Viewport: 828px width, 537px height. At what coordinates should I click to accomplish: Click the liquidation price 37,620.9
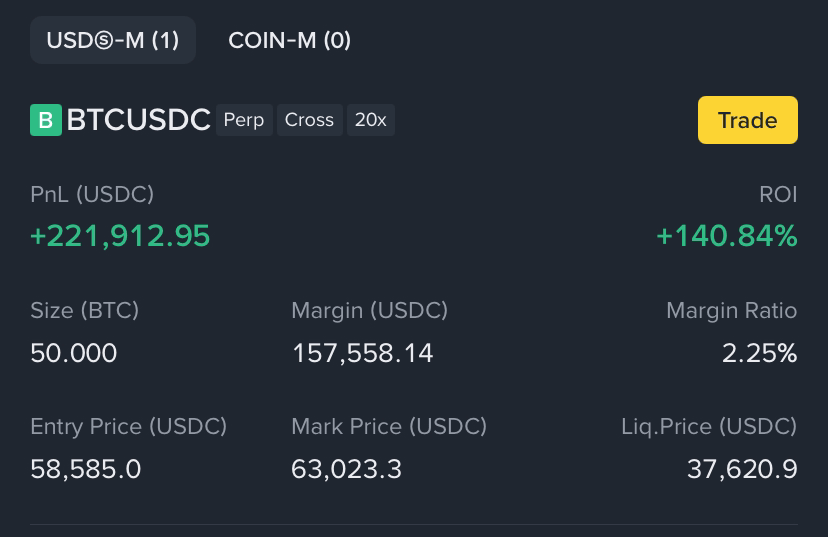(742, 469)
